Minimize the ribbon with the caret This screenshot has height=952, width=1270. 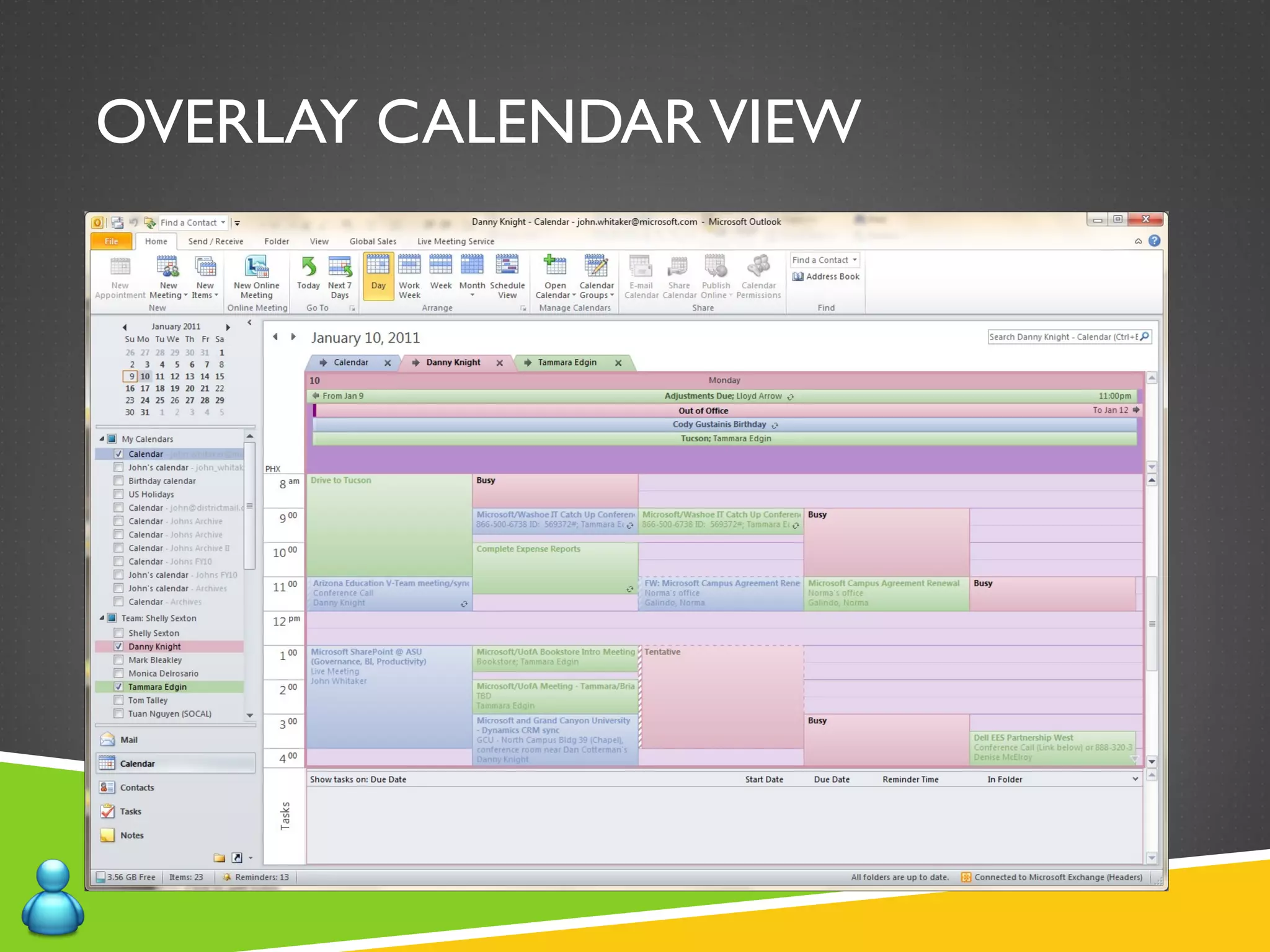tap(1139, 241)
